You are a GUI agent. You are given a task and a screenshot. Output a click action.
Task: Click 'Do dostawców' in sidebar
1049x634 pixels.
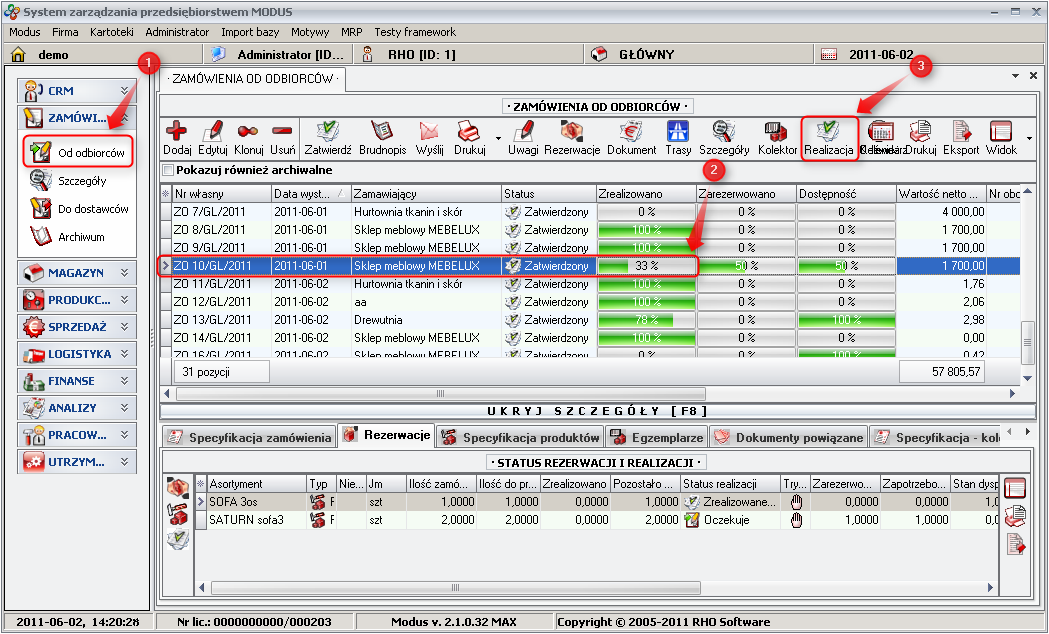point(92,209)
